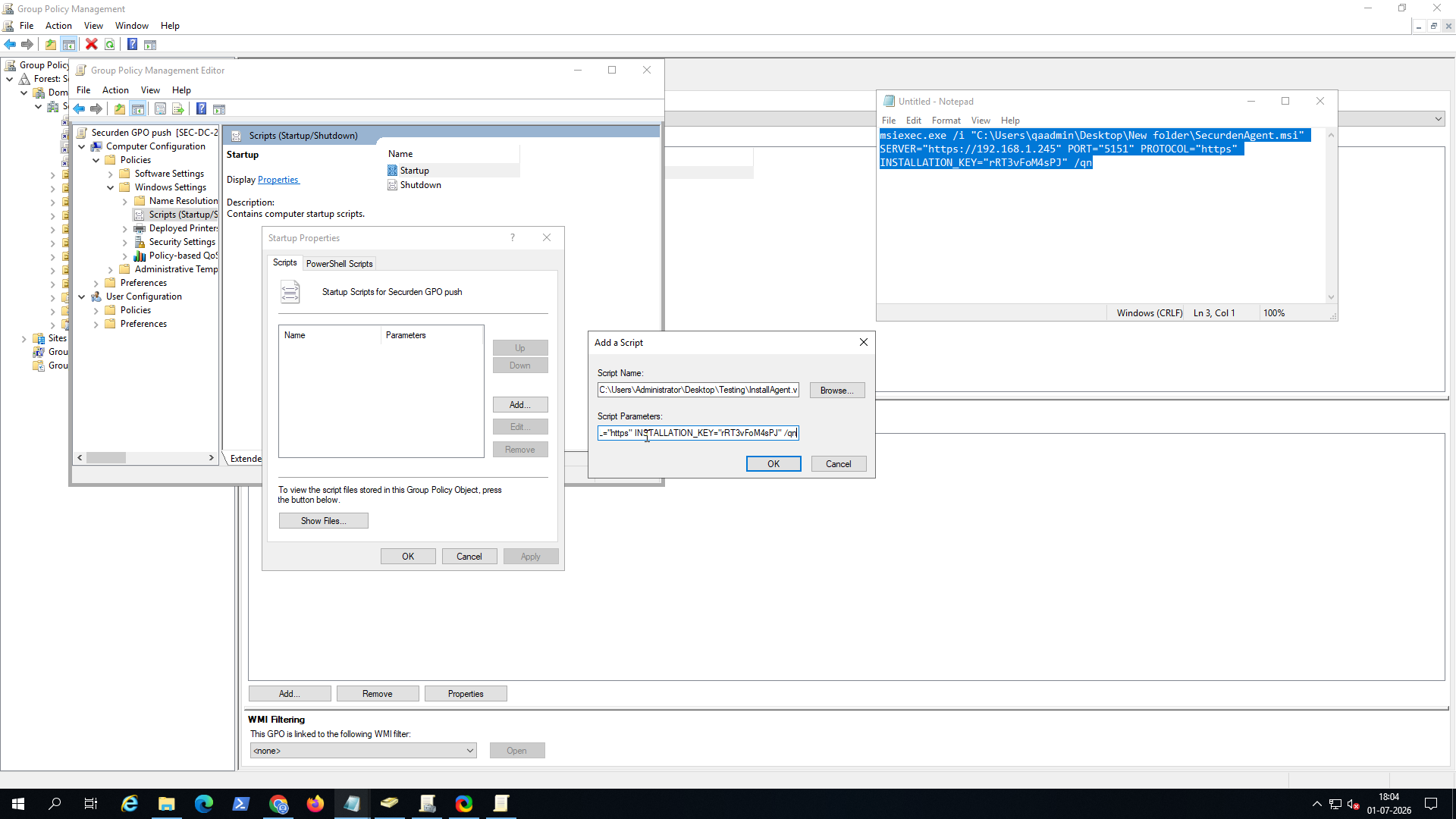Click in Script Name field

click(x=698, y=390)
